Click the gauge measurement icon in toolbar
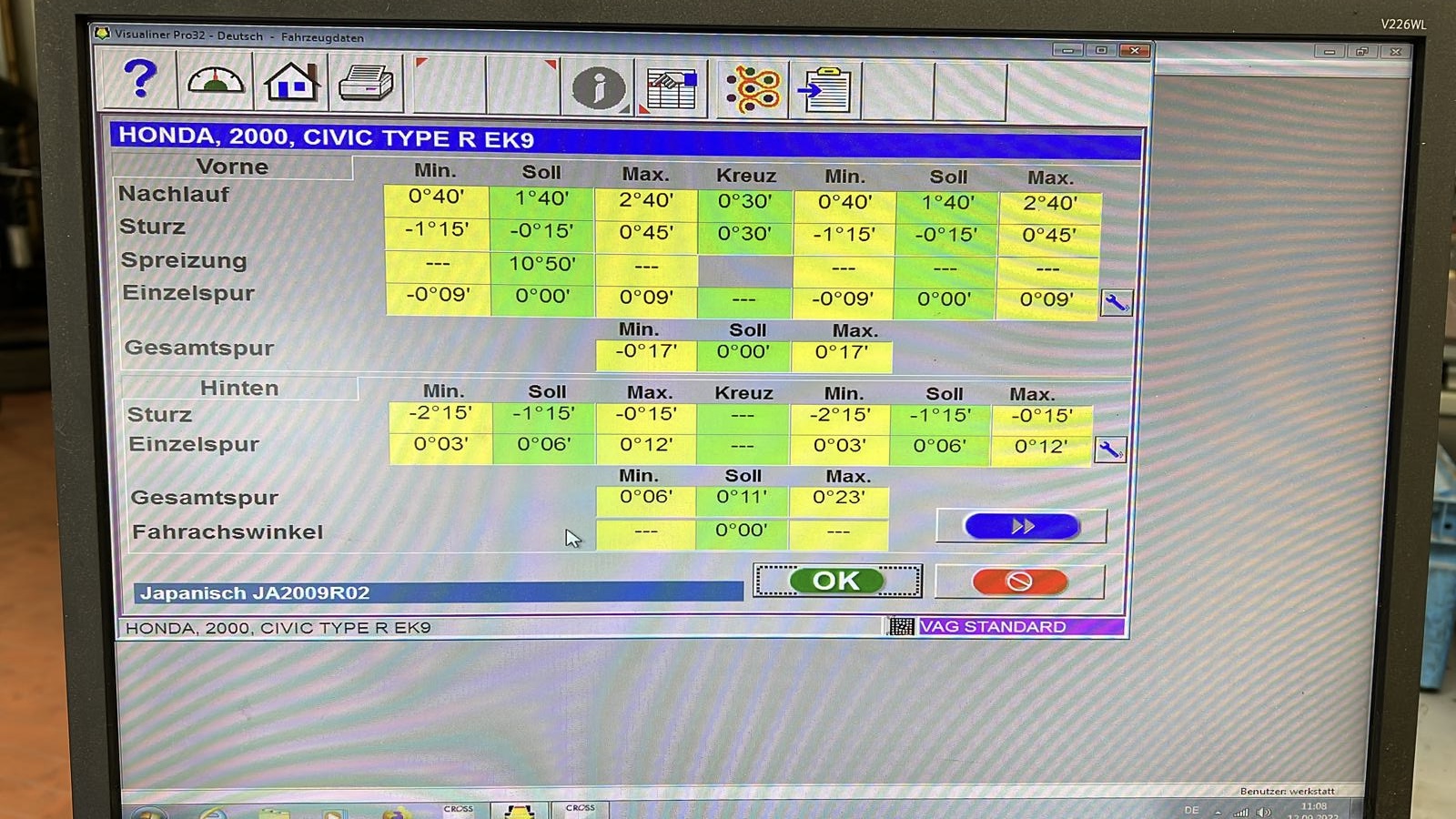Viewport: 1456px width, 819px height. point(216,81)
